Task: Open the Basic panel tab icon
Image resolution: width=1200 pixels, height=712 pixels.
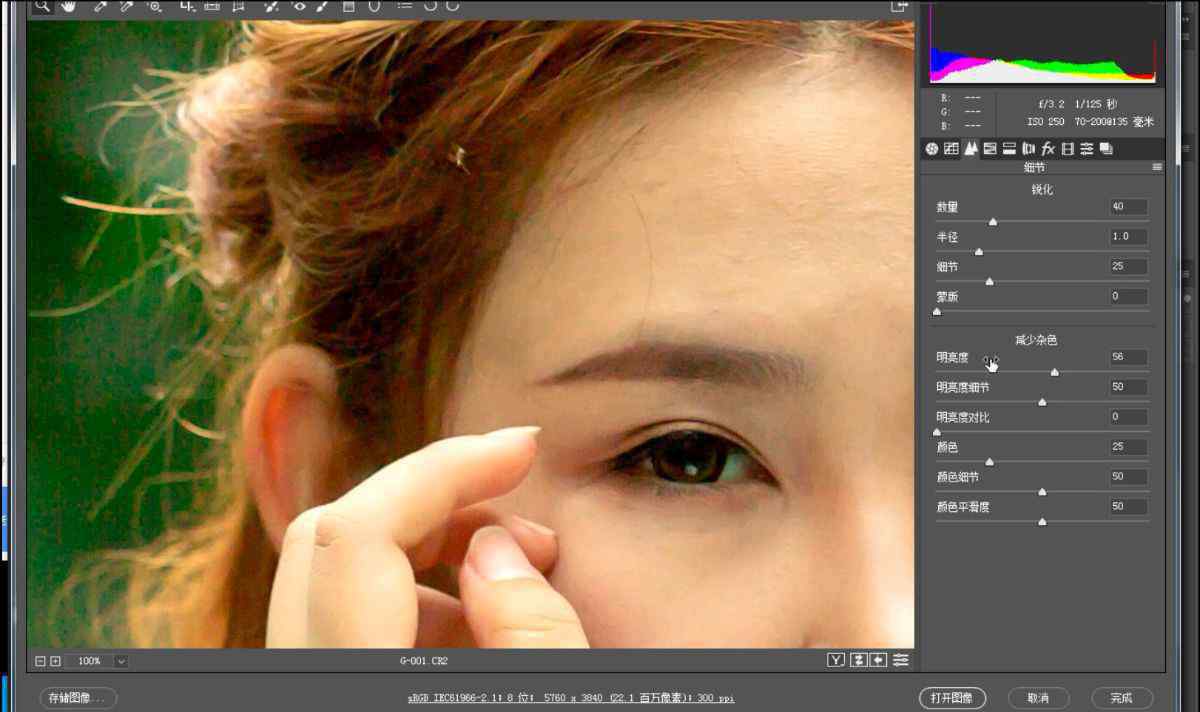Action: tap(932, 149)
